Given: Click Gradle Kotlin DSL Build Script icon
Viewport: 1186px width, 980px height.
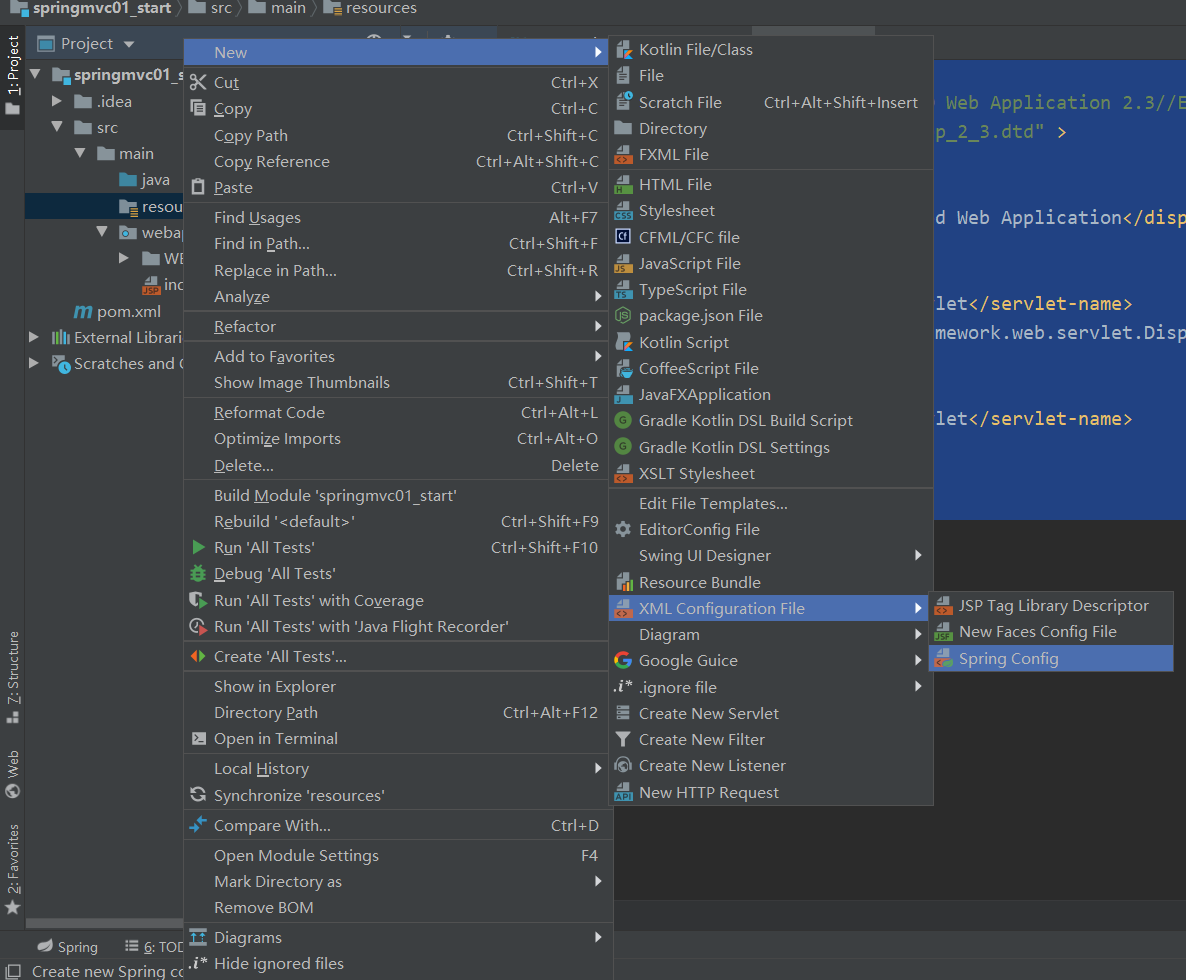Looking at the screenshot, I should 623,420.
